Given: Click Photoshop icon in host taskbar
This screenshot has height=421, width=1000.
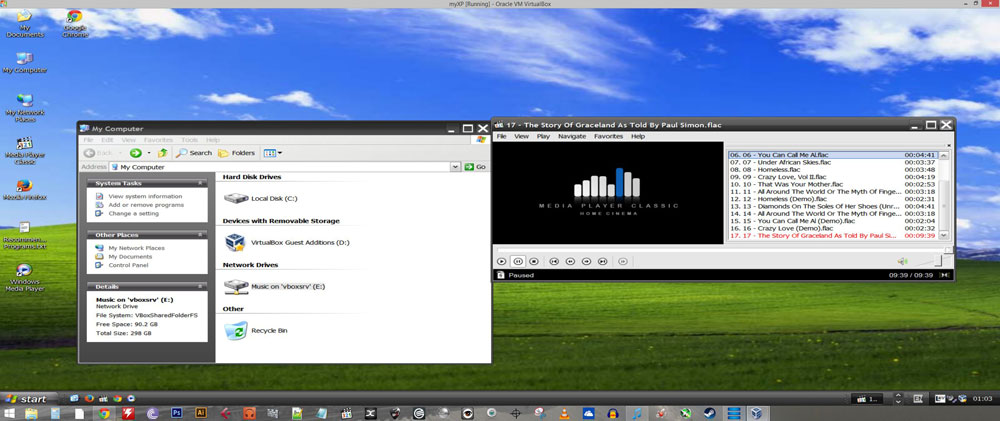Looking at the screenshot, I should pyautogui.click(x=177, y=413).
